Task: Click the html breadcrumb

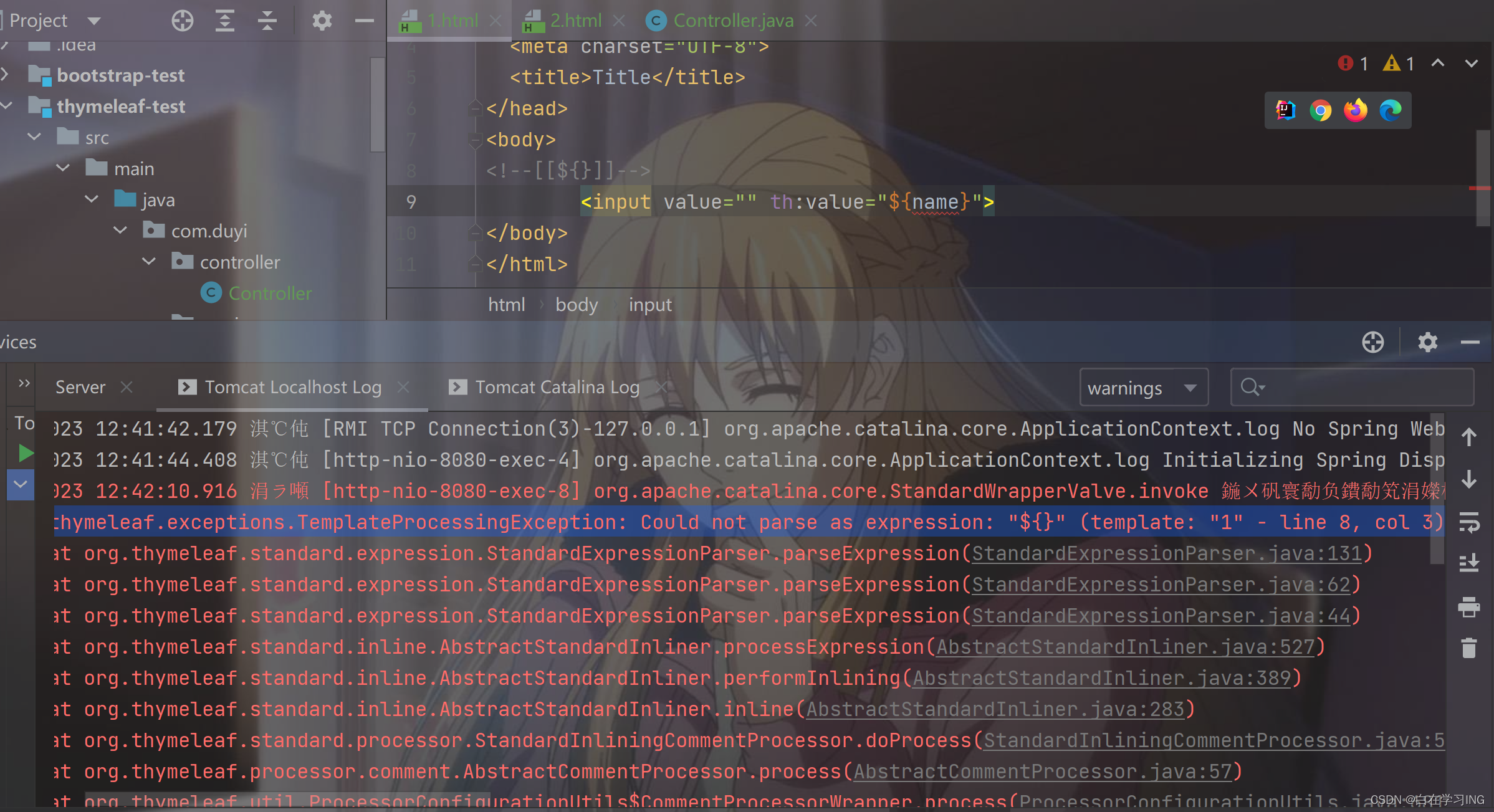Action: coord(506,305)
